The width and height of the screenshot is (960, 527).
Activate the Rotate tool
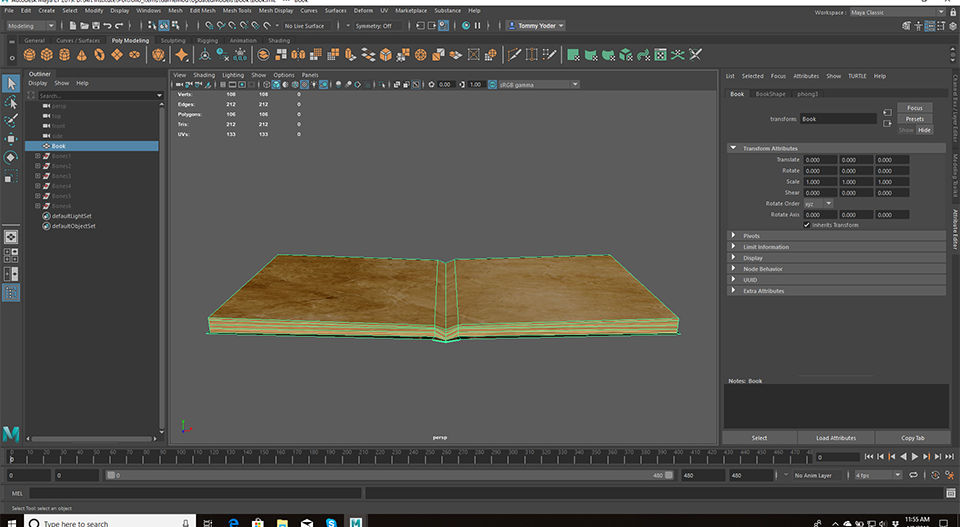[x=11, y=157]
